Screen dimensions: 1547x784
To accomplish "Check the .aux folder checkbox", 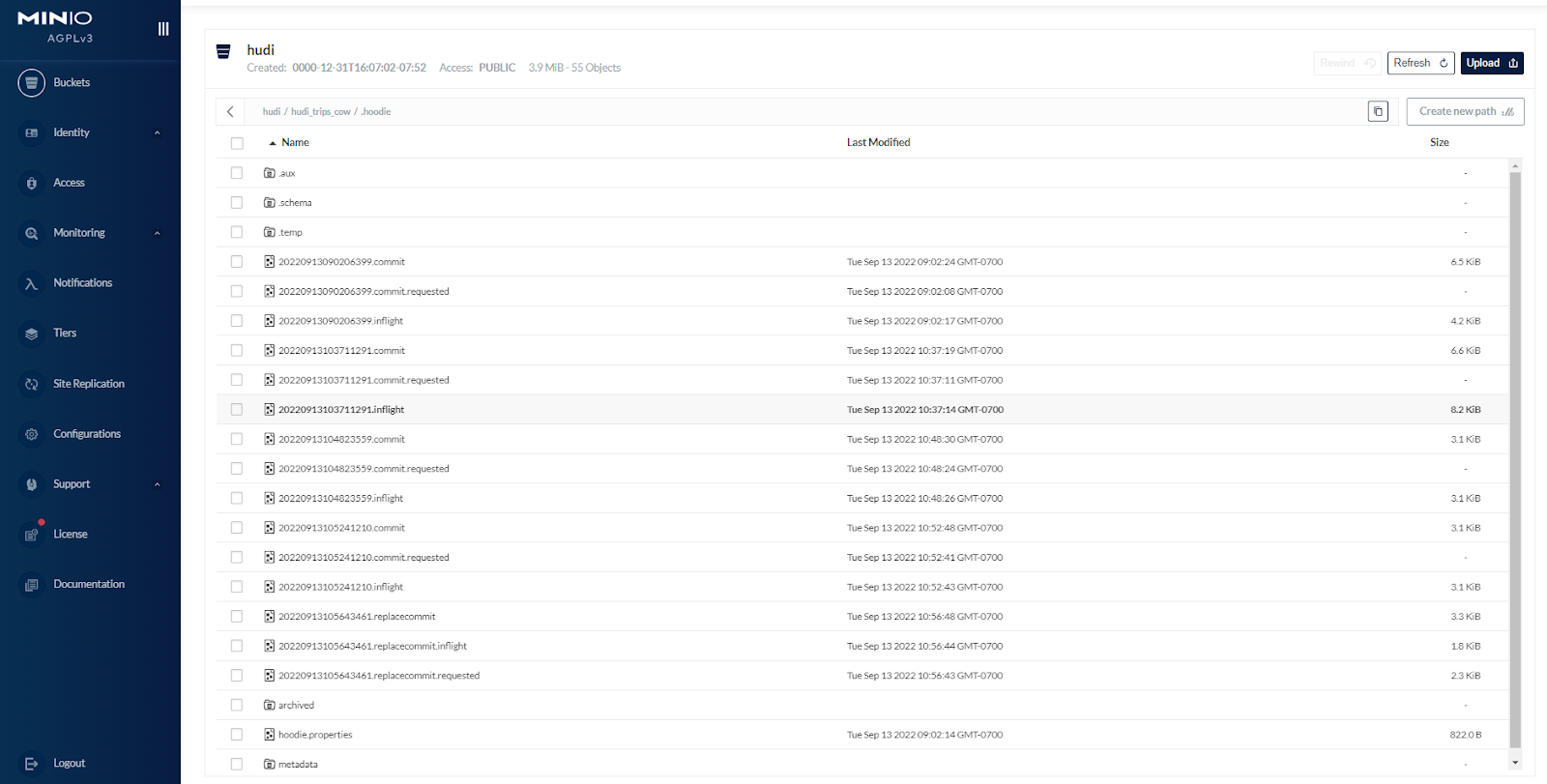I will tap(237, 173).
